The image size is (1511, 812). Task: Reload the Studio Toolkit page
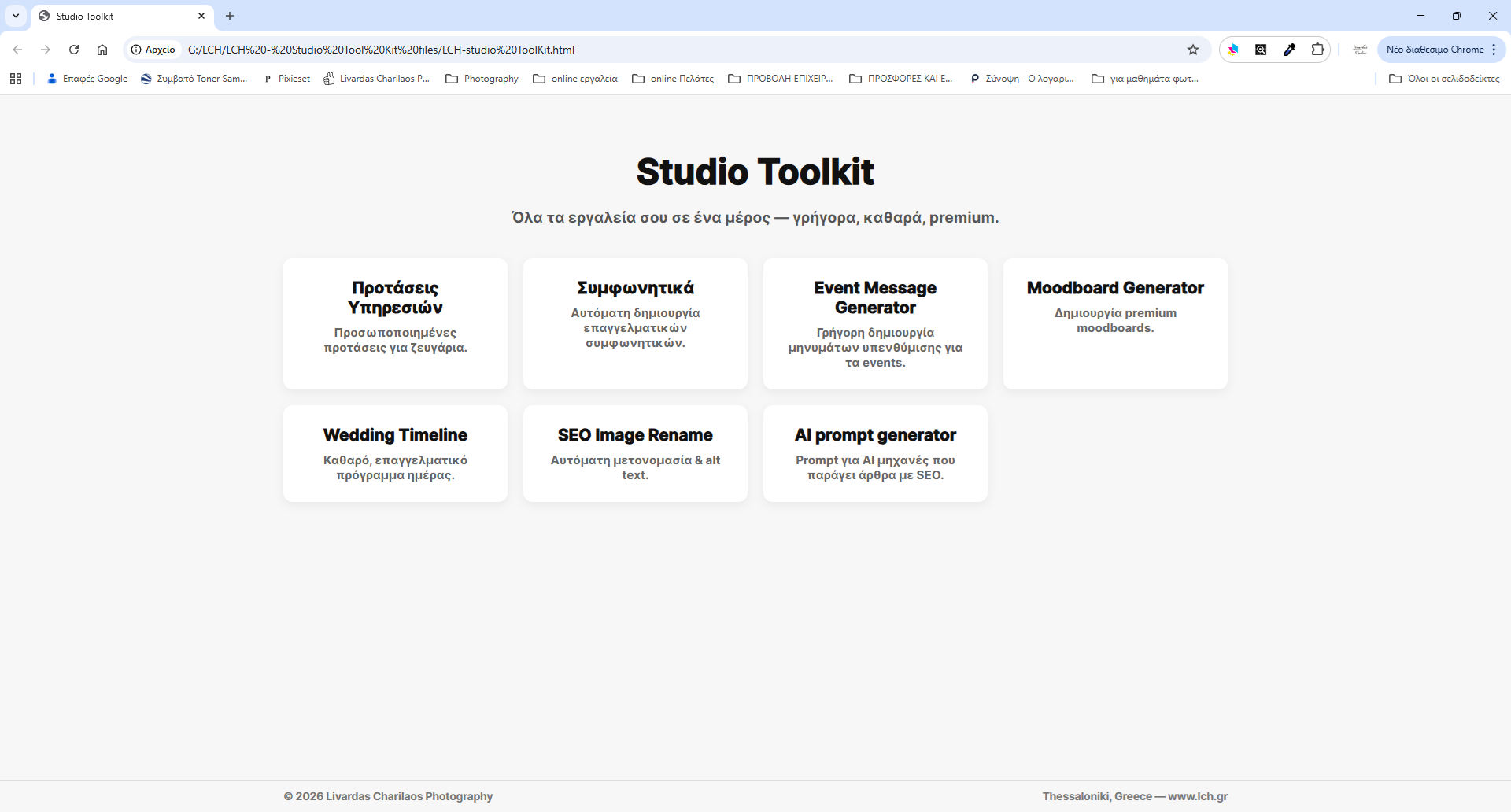coord(74,50)
